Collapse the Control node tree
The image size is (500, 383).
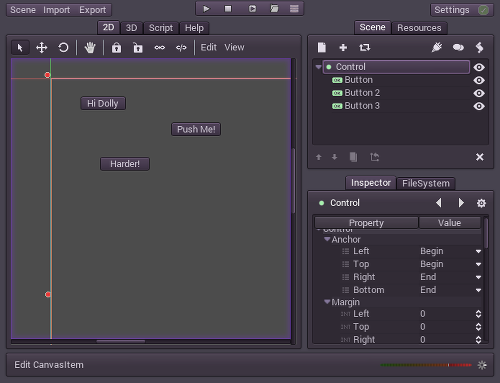pyautogui.click(x=318, y=67)
